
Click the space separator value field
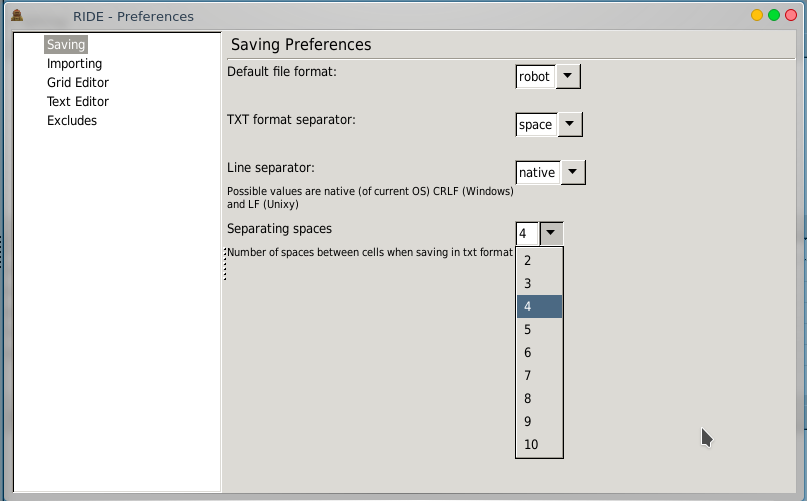[536, 124]
